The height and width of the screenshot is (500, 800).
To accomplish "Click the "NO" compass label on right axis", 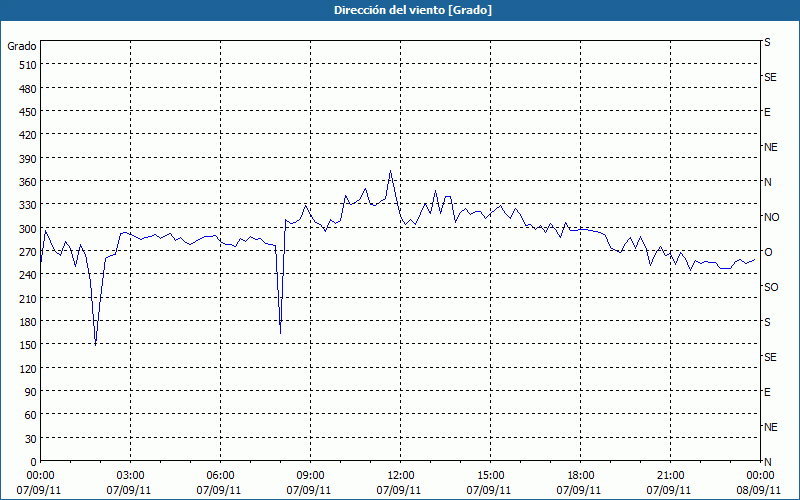I will point(771,217).
